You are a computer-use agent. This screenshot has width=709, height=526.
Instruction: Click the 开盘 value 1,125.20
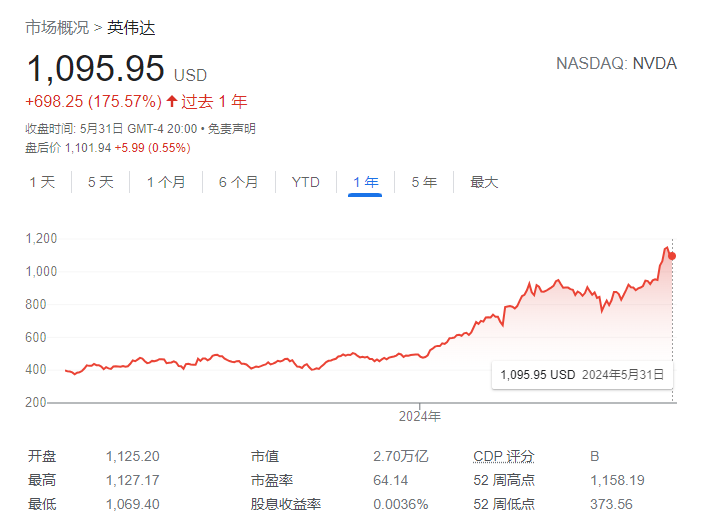click(x=132, y=456)
